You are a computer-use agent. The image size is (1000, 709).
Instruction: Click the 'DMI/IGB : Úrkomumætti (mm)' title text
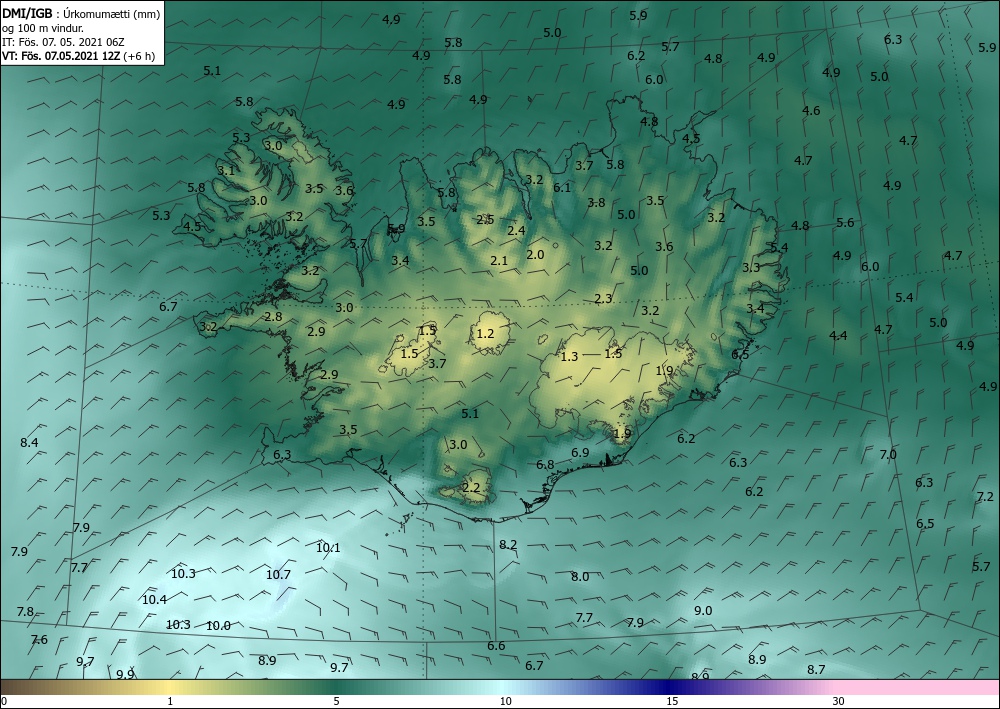click(82, 14)
